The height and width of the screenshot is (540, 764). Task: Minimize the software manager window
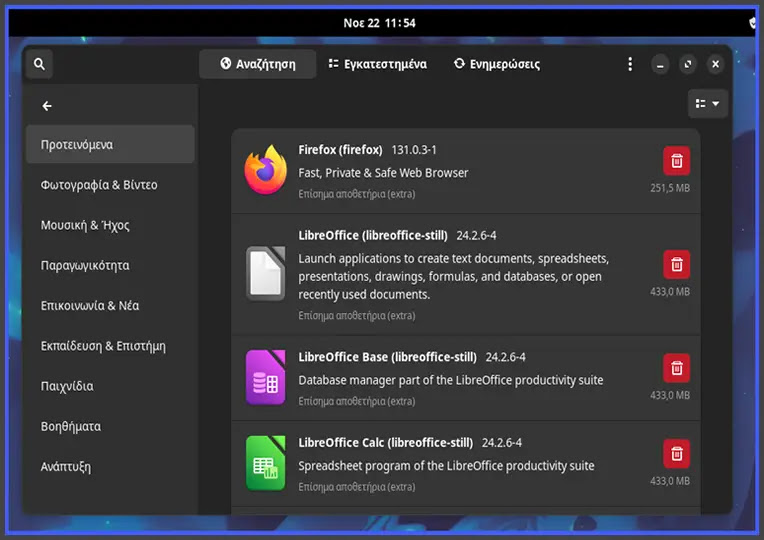(660, 64)
